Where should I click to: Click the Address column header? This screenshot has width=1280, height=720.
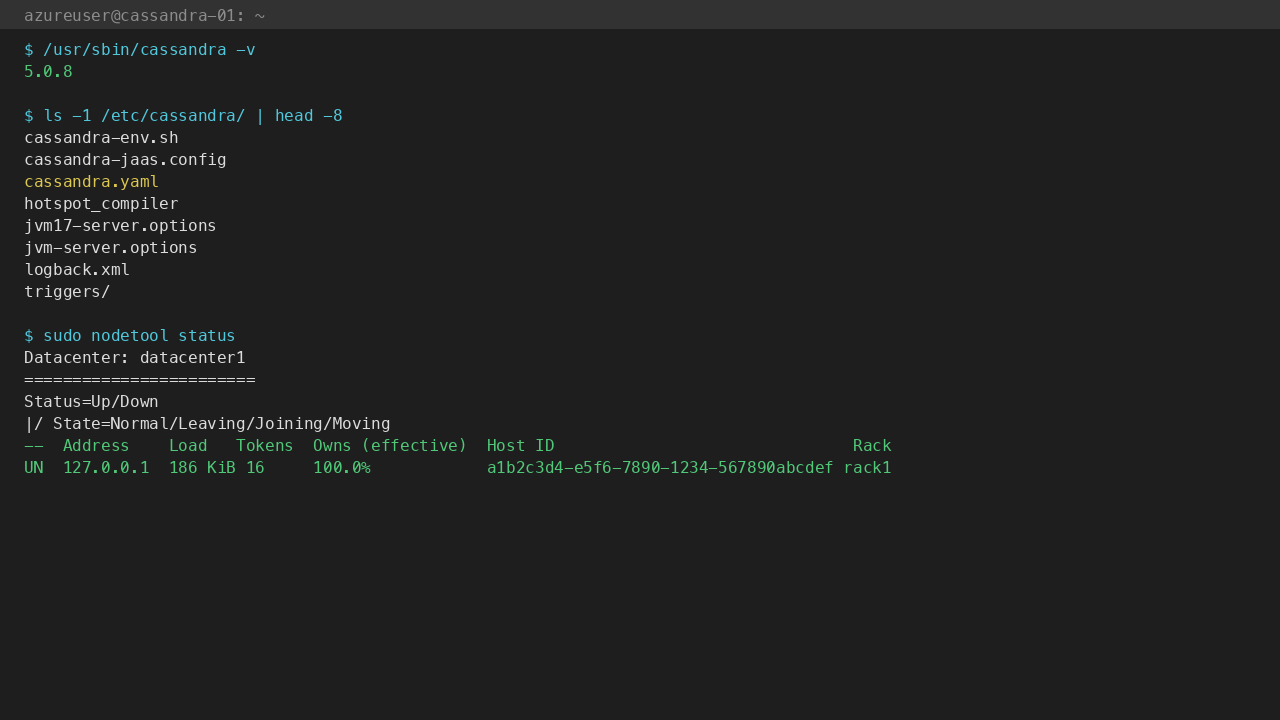pos(96,446)
